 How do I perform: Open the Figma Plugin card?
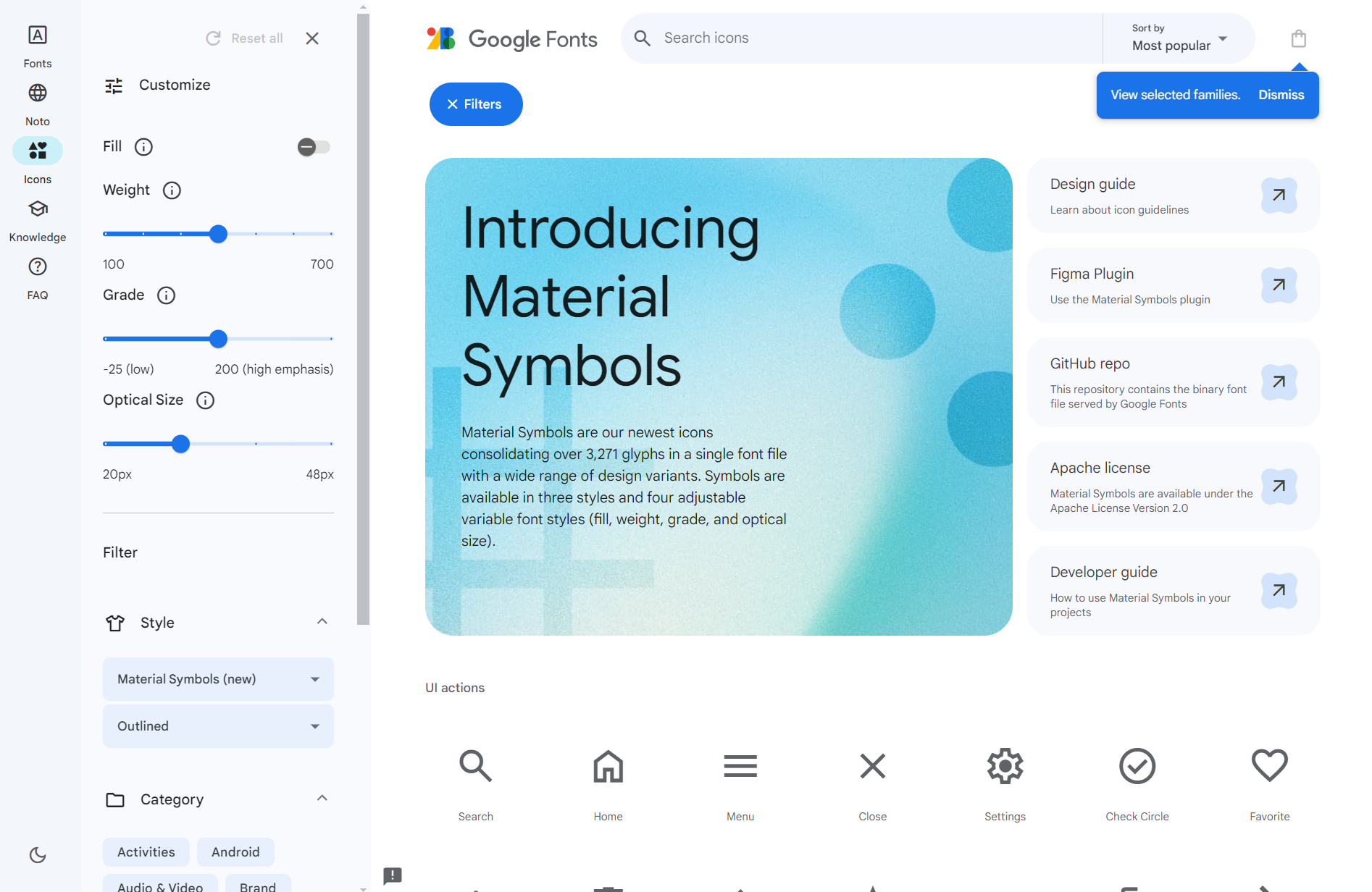pos(1174,285)
